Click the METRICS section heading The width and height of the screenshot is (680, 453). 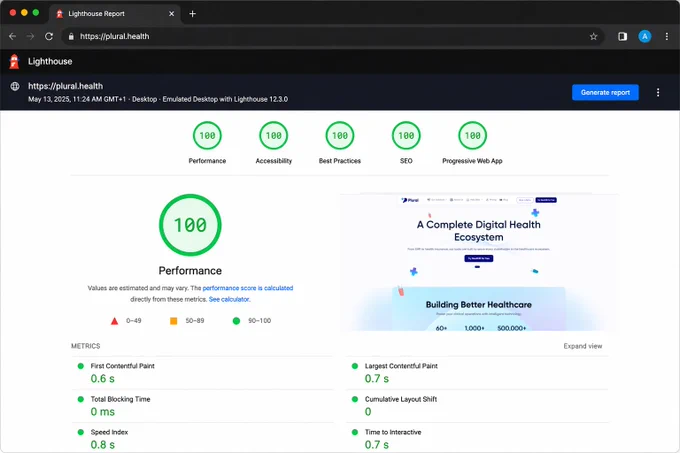[x=85, y=346]
